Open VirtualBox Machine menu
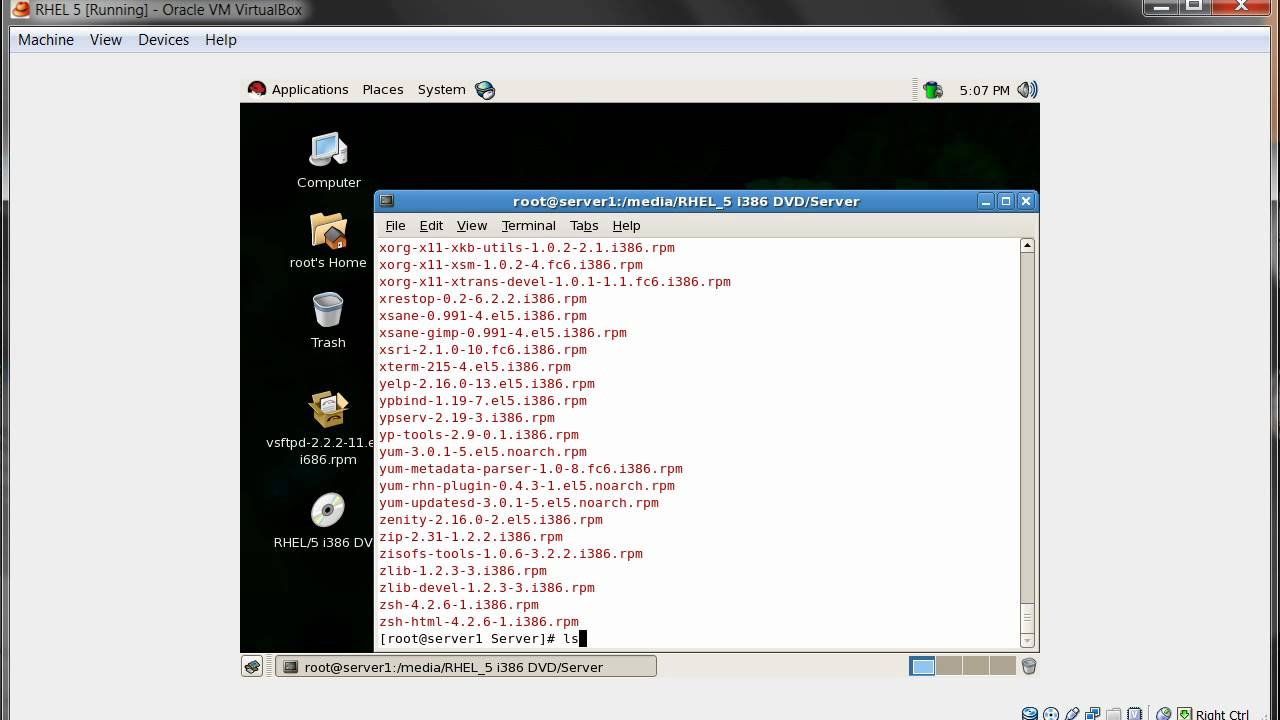1280x720 pixels. [46, 40]
